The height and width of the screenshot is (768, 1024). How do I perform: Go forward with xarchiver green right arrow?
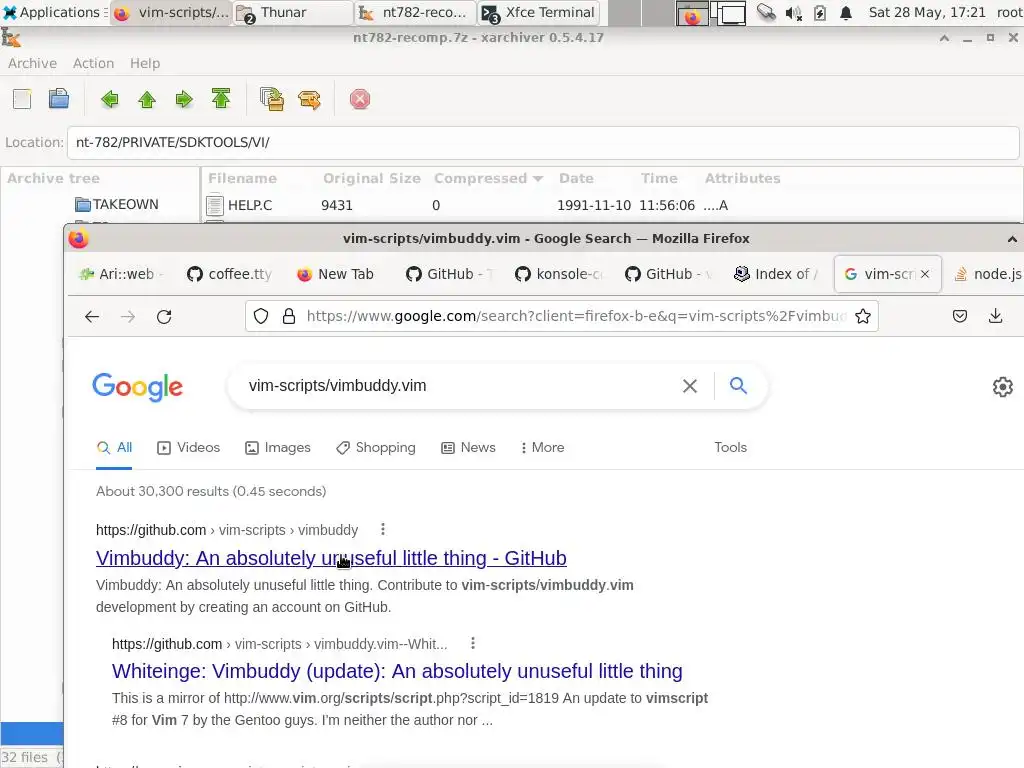[184, 99]
